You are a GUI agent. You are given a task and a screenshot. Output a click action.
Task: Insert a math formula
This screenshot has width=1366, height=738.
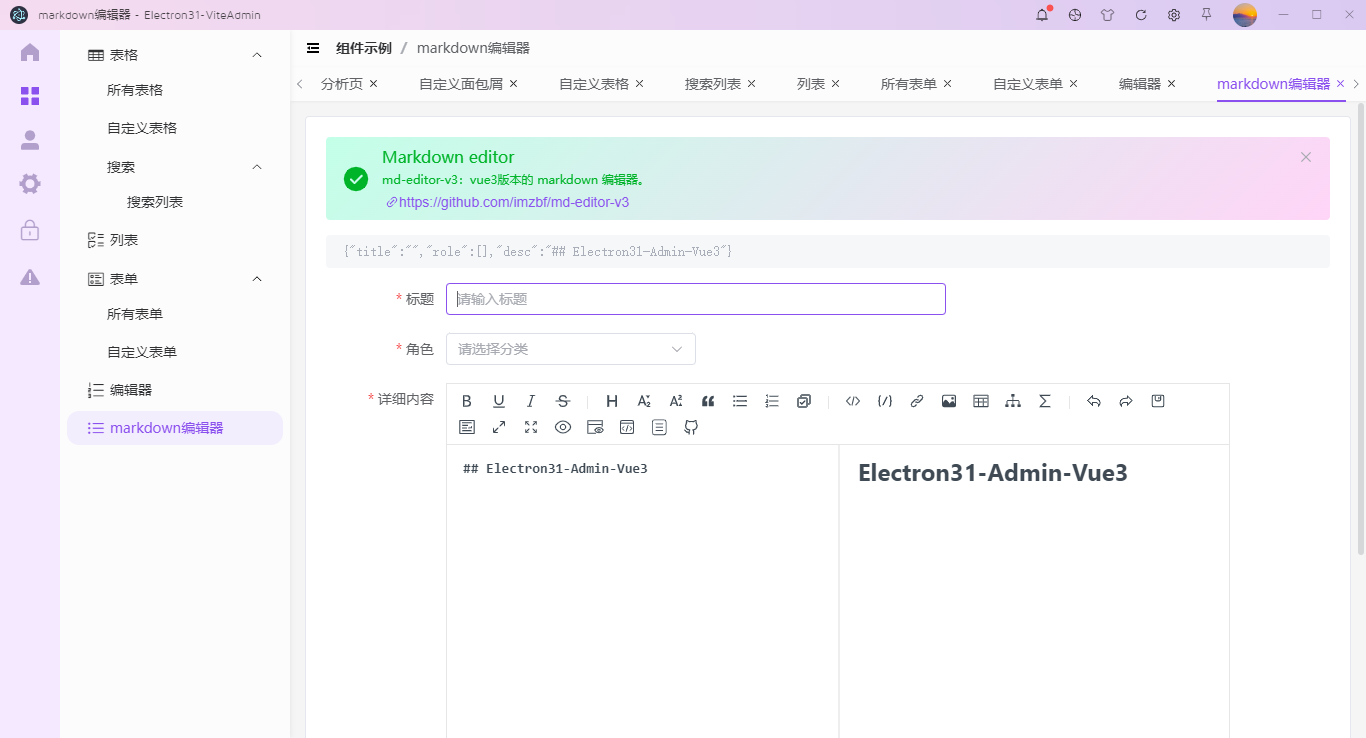1044,401
